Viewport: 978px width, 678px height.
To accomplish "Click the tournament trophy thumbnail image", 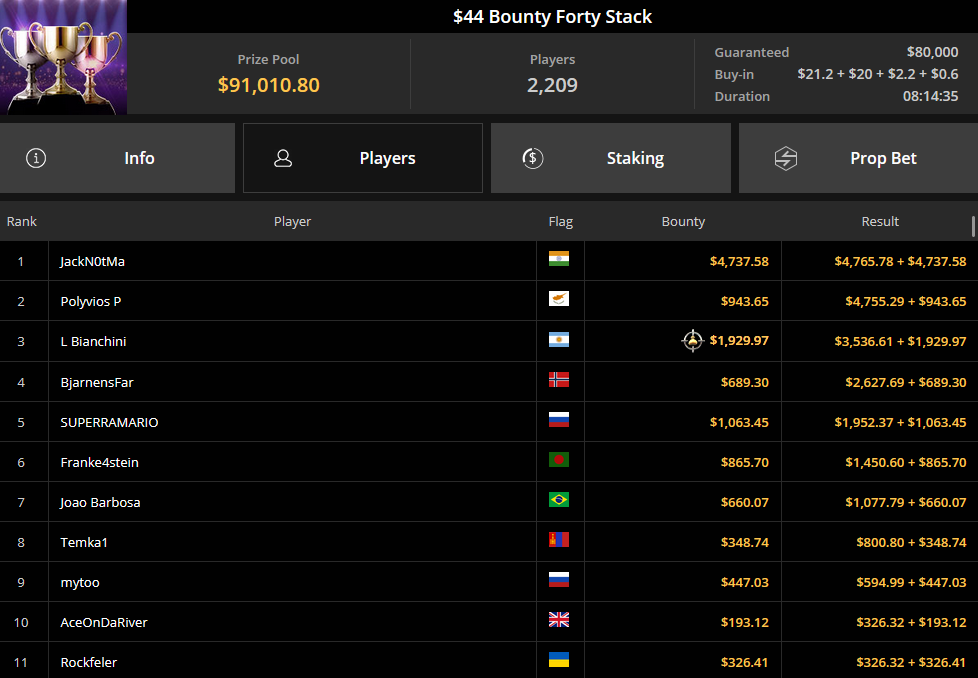I will tap(63, 57).
